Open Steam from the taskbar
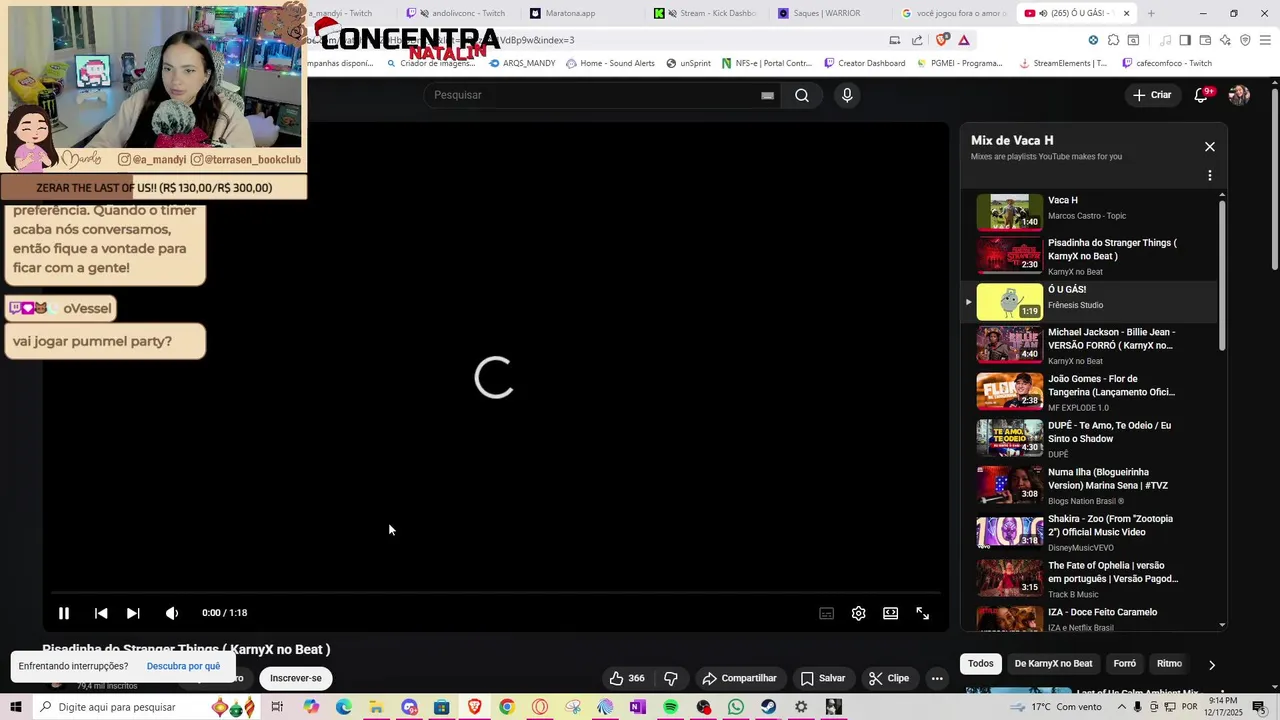 [x=768, y=707]
